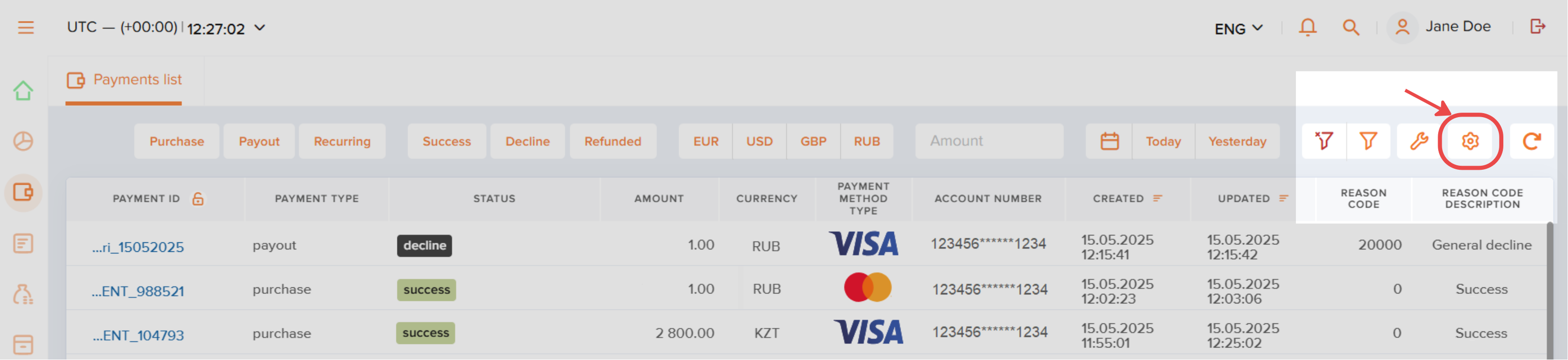Open the ENG language dropdown
The height and width of the screenshot is (360, 1568).
[x=1238, y=29]
